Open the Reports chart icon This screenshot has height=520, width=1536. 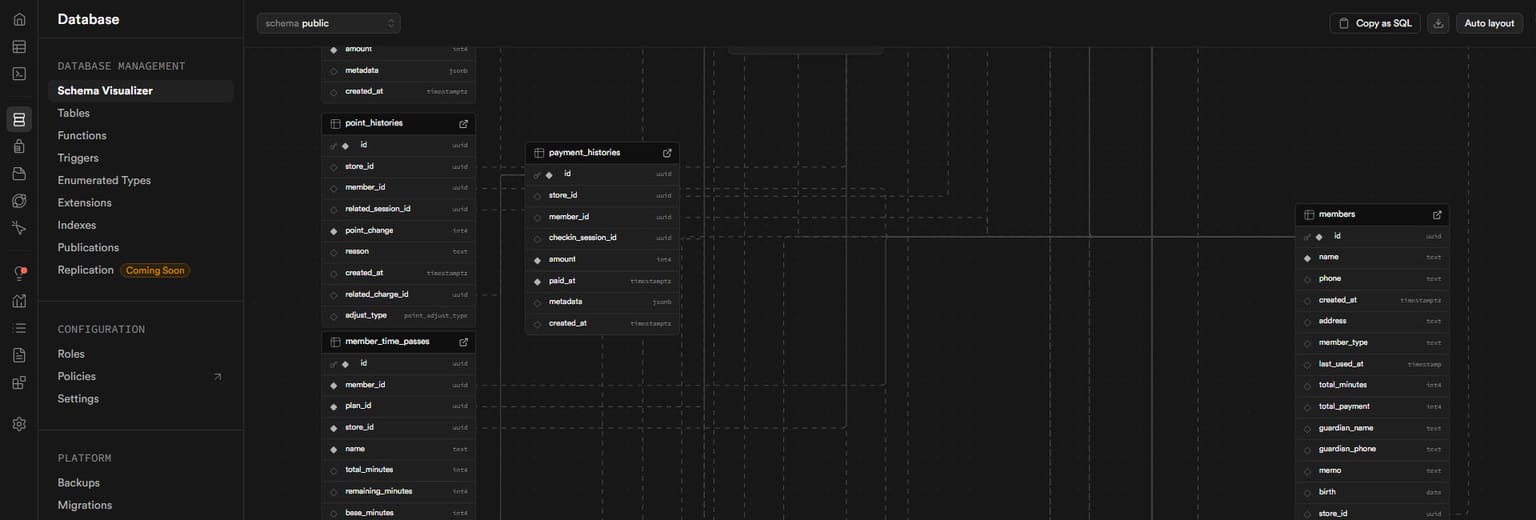point(19,301)
